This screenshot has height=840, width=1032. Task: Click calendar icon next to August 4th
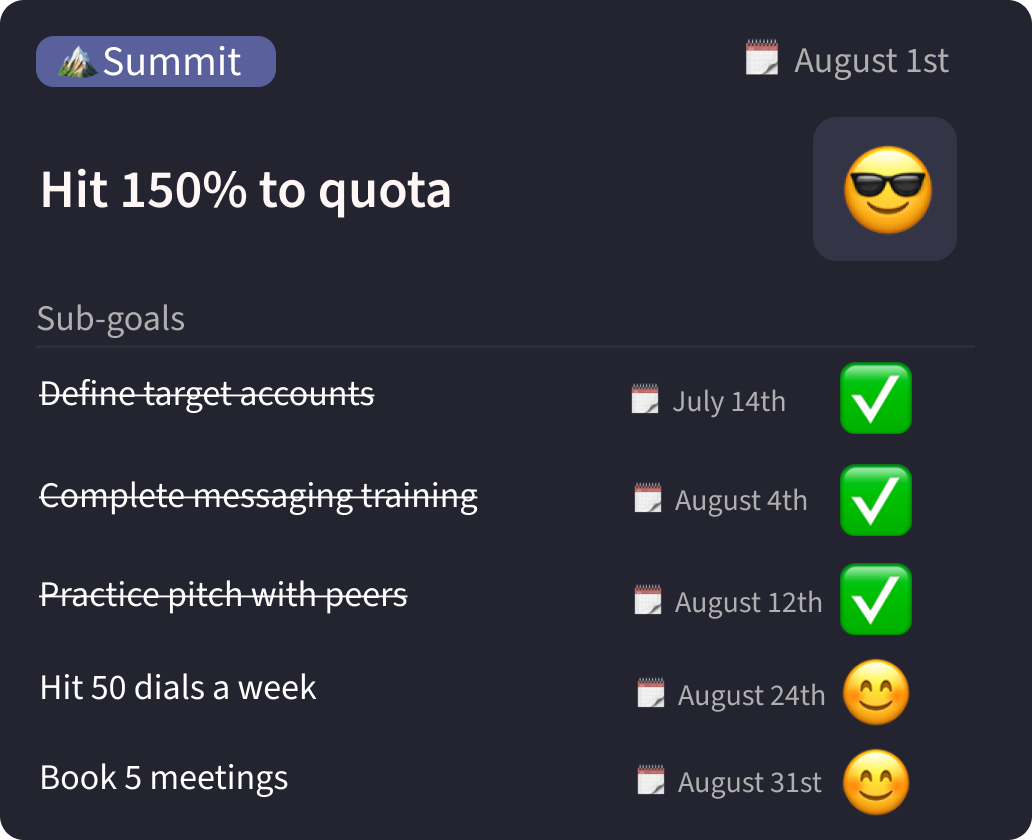coord(648,498)
